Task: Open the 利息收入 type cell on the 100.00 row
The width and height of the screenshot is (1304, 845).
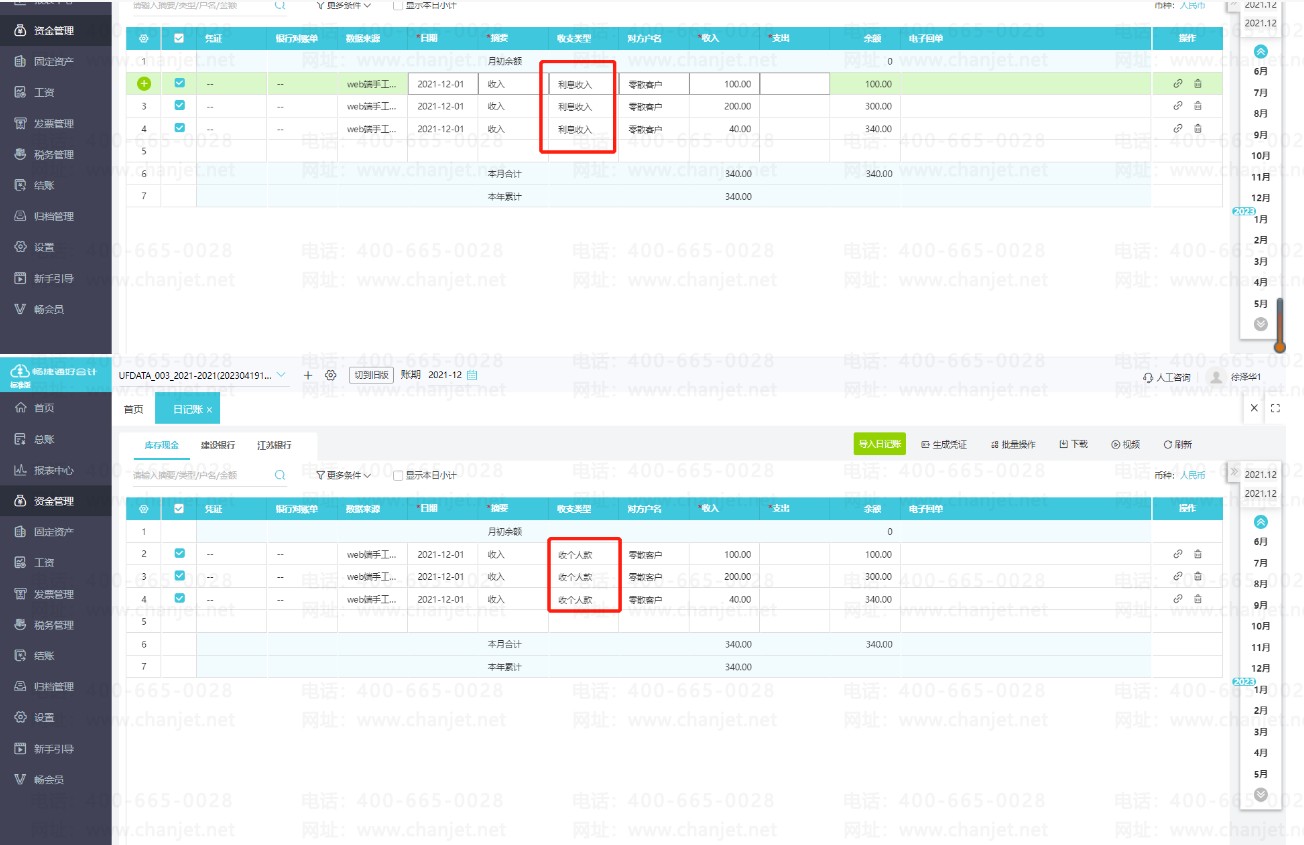Action: point(584,84)
